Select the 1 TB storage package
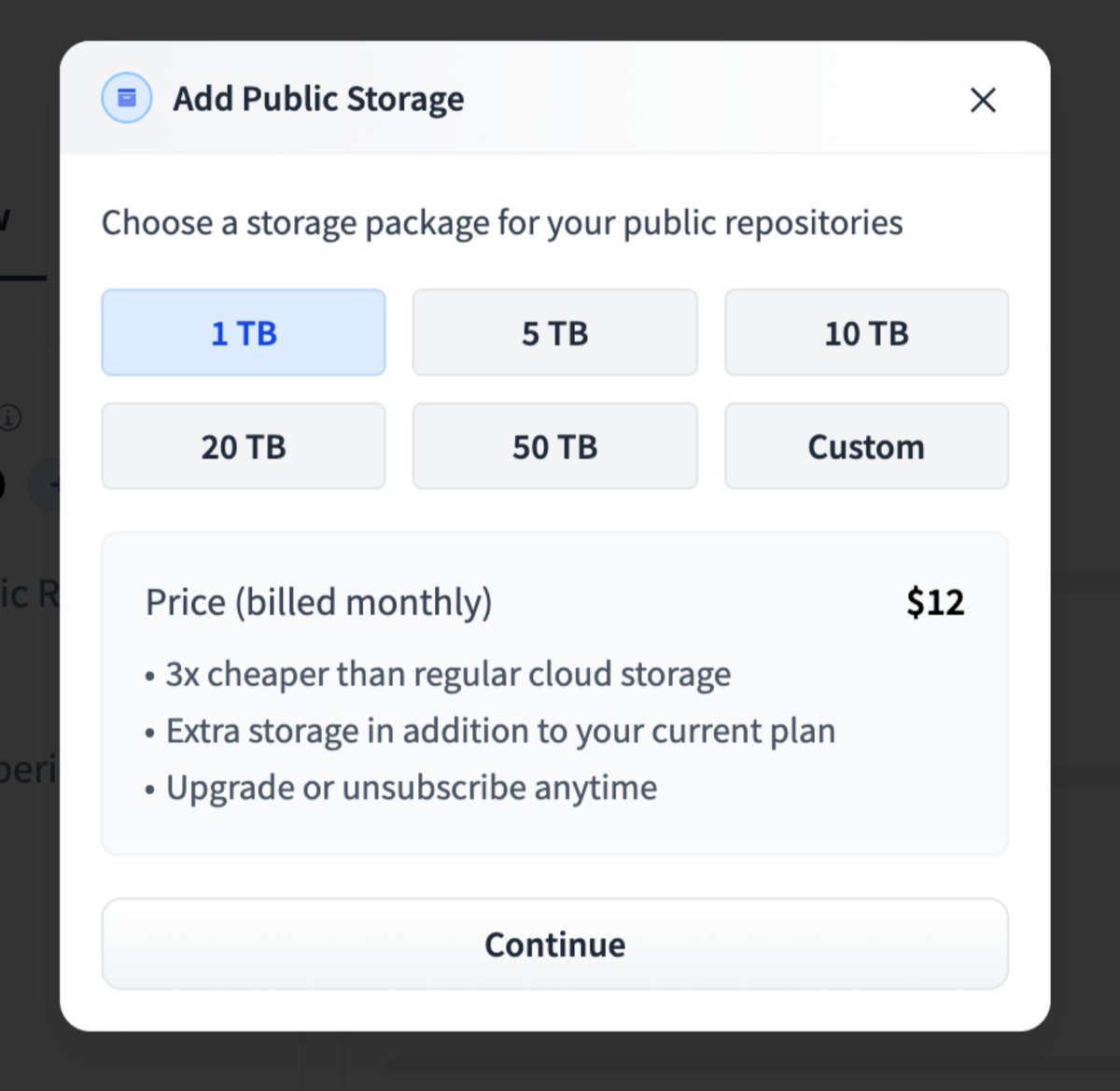 coord(244,333)
